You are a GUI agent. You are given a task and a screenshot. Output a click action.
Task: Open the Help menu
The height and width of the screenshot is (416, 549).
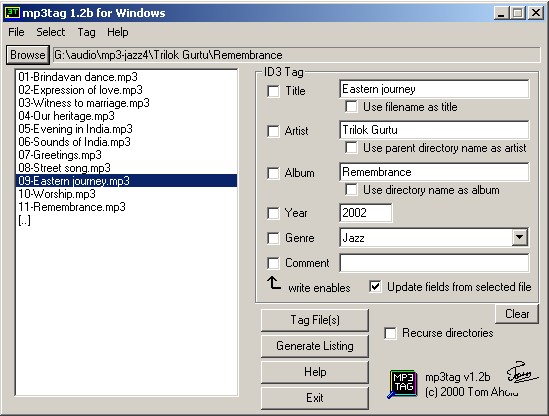pos(118,32)
